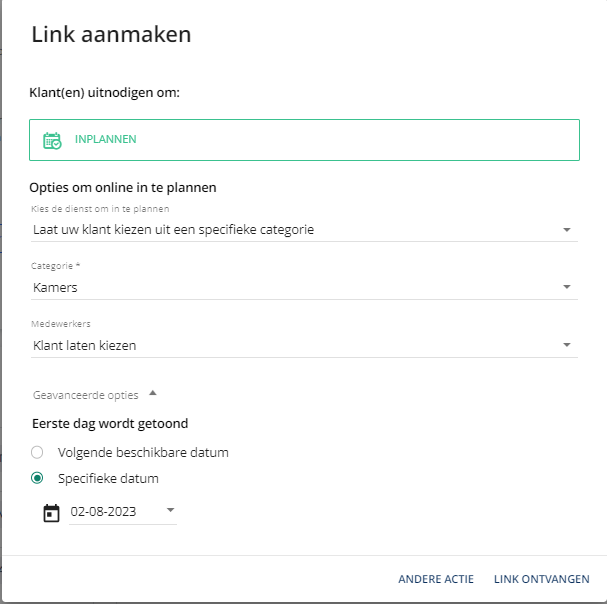Click the Klant laten kiezen value

coord(85,345)
